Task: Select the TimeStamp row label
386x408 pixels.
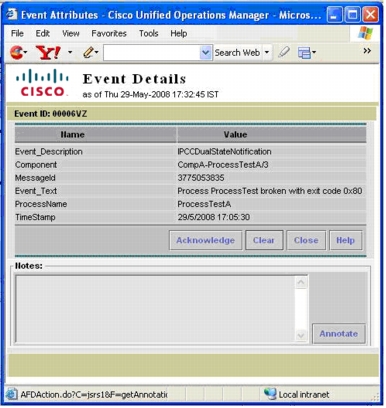Action: (x=35, y=217)
